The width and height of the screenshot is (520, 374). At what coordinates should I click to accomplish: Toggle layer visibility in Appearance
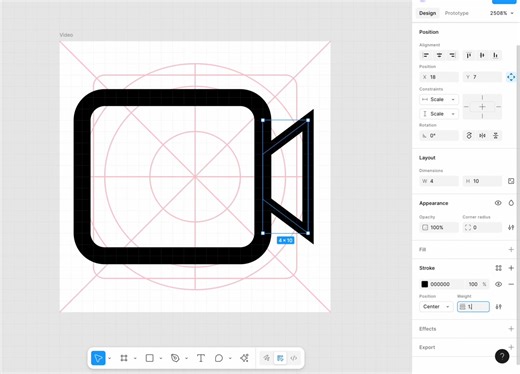point(498,203)
